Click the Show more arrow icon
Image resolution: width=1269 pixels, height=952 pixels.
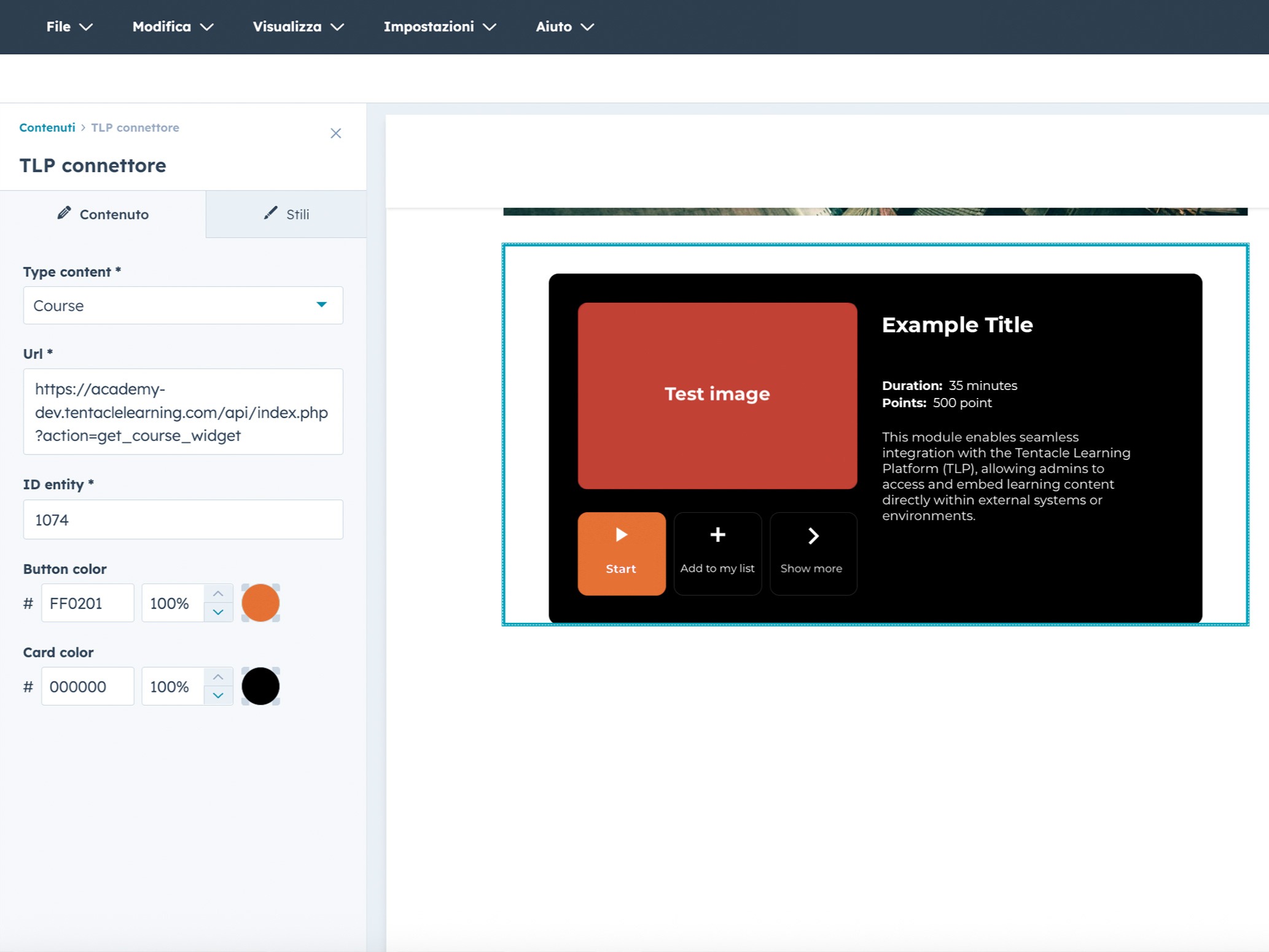point(812,535)
